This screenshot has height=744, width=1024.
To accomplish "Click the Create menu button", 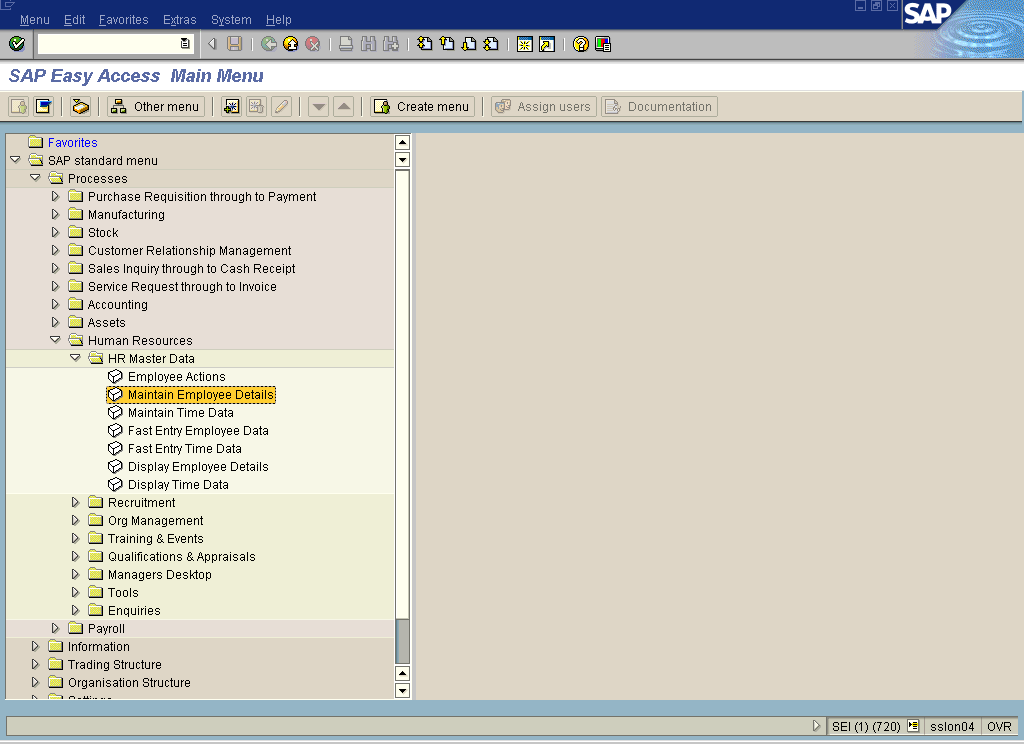I will point(423,106).
